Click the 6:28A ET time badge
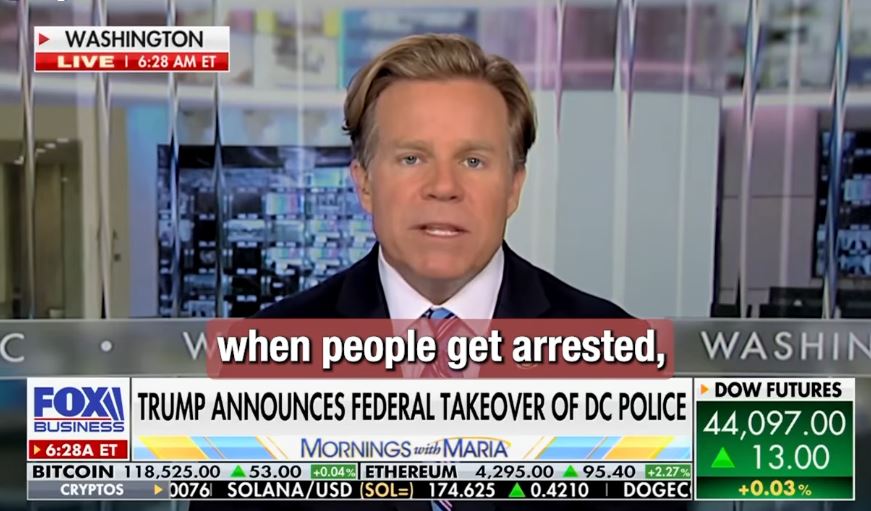Image resolution: width=871 pixels, height=511 pixels. 78,449
